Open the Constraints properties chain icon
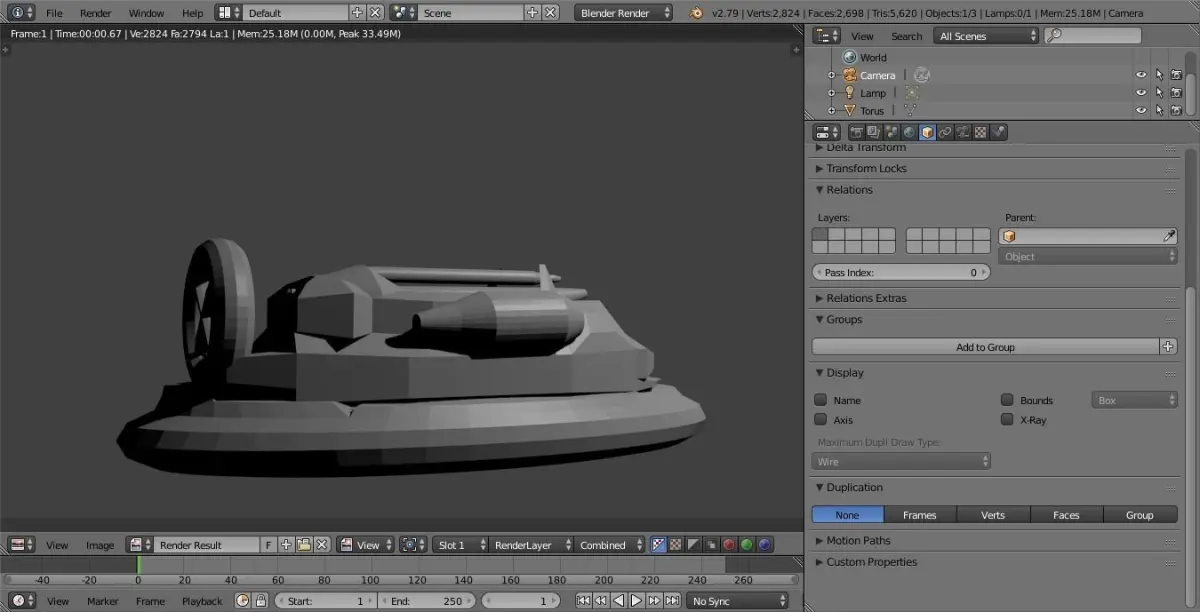The height and width of the screenshot is (612, 1200). coord(945,132)
